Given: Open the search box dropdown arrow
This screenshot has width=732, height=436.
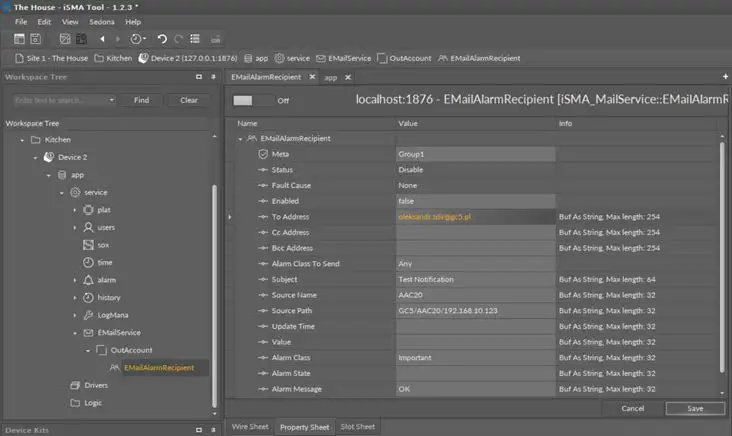Looking at the screenshot, I should [x=111, y=100].
